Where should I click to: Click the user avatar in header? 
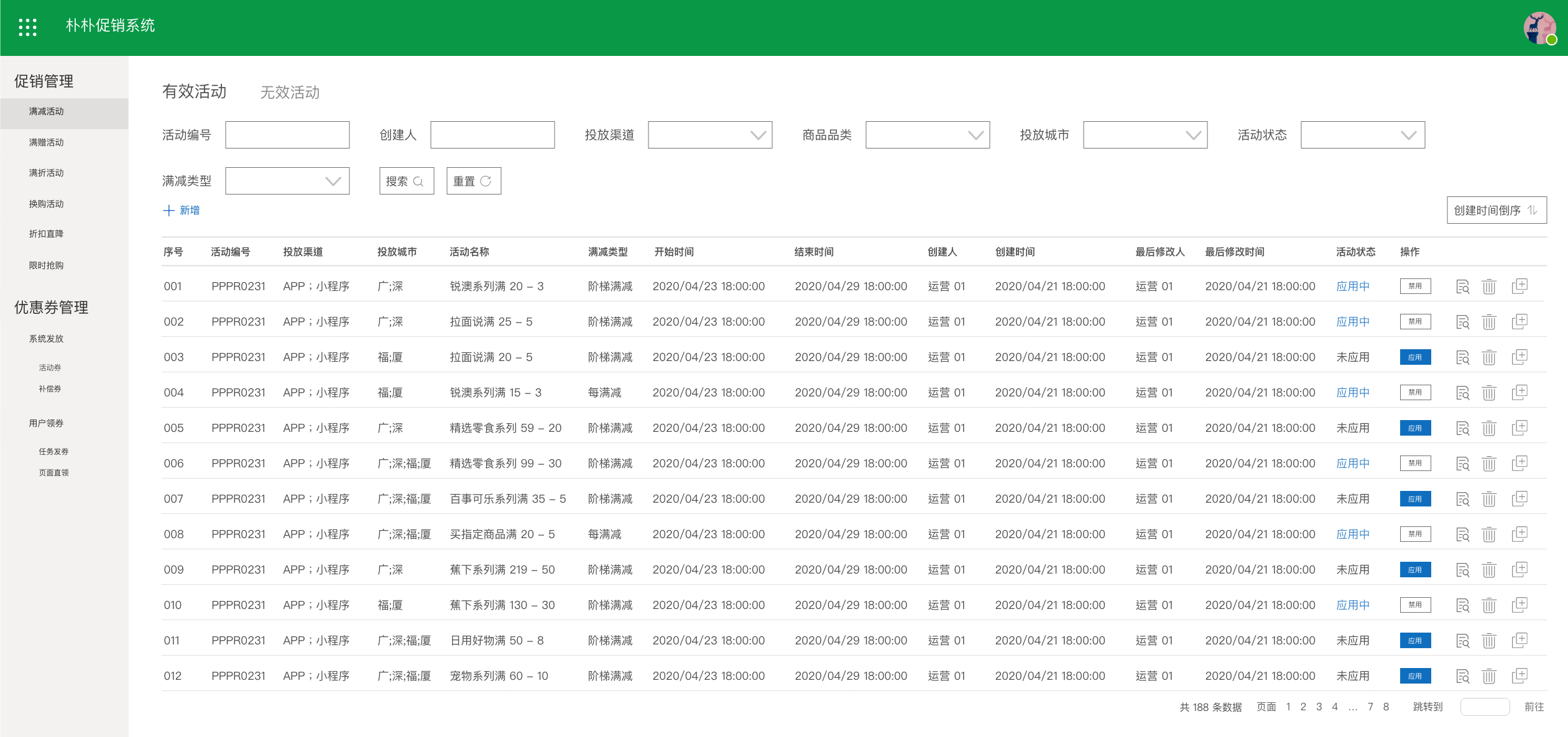tap(1539, 29)
